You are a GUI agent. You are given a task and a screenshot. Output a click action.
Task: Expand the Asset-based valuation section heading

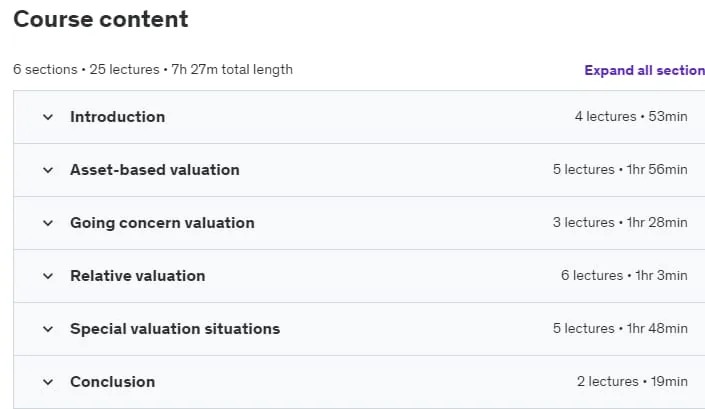tap(155, 170)
